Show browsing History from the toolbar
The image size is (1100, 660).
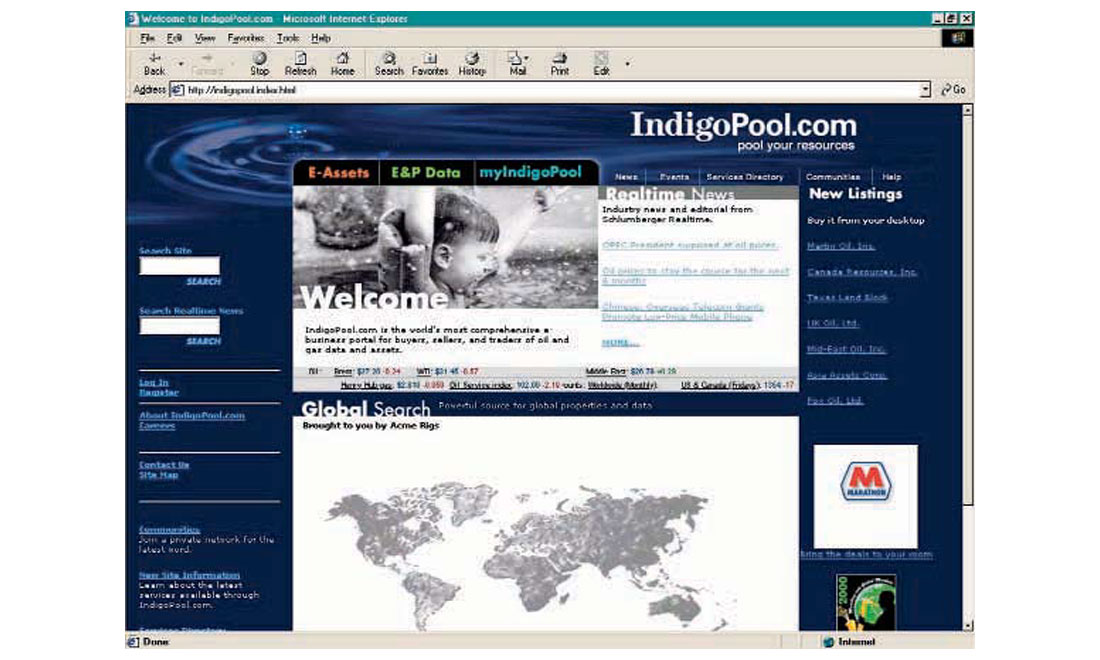(x=472, y=58)
